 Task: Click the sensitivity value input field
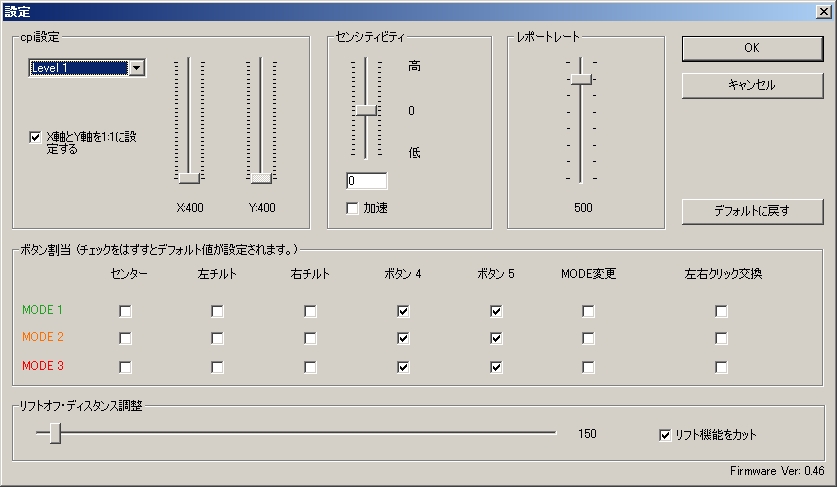pyautogui.click(x=366, y=181)
